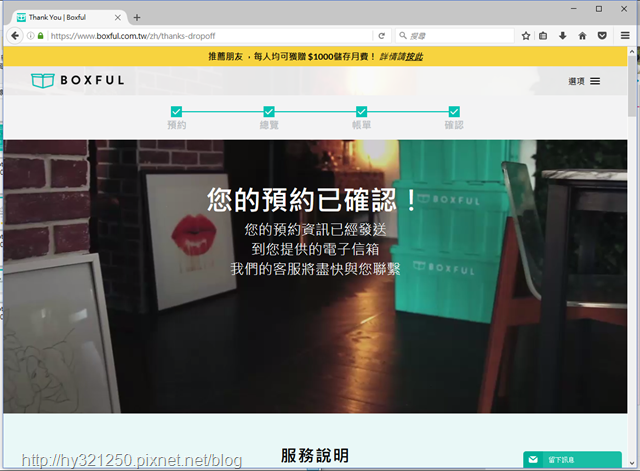Open the 留下訊息 message button

click(572, 460)
